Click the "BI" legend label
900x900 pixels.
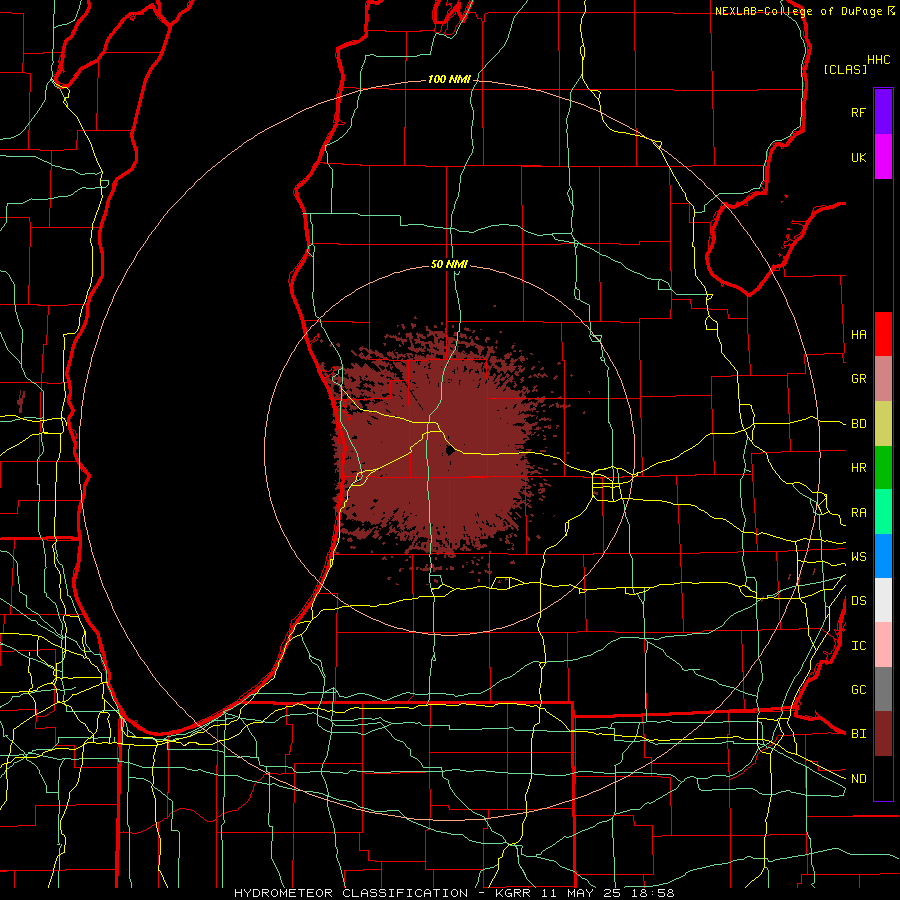pyautogui.click(x=858, y=734)
